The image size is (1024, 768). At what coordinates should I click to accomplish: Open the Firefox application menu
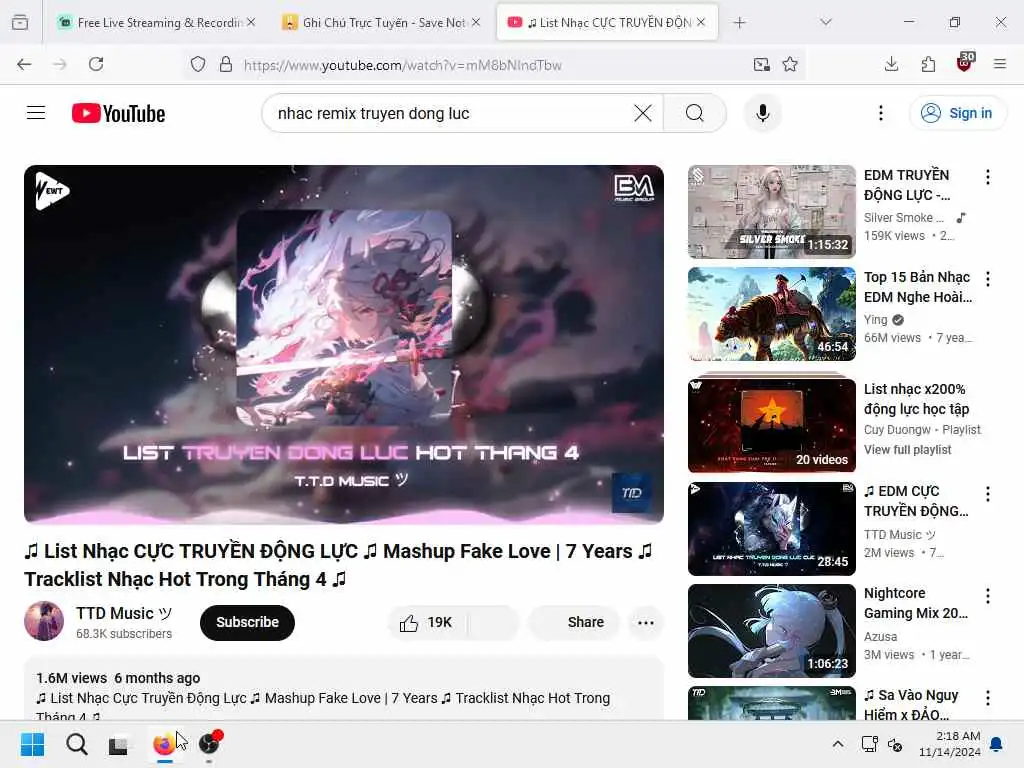pos(1000,64)
